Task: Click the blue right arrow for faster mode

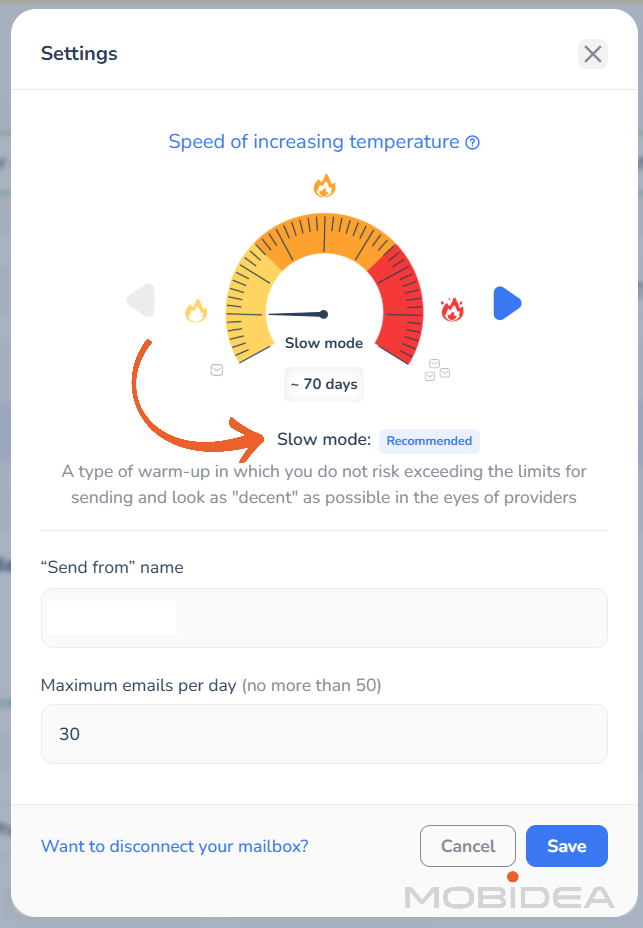Action: click(x=507, y=303)
